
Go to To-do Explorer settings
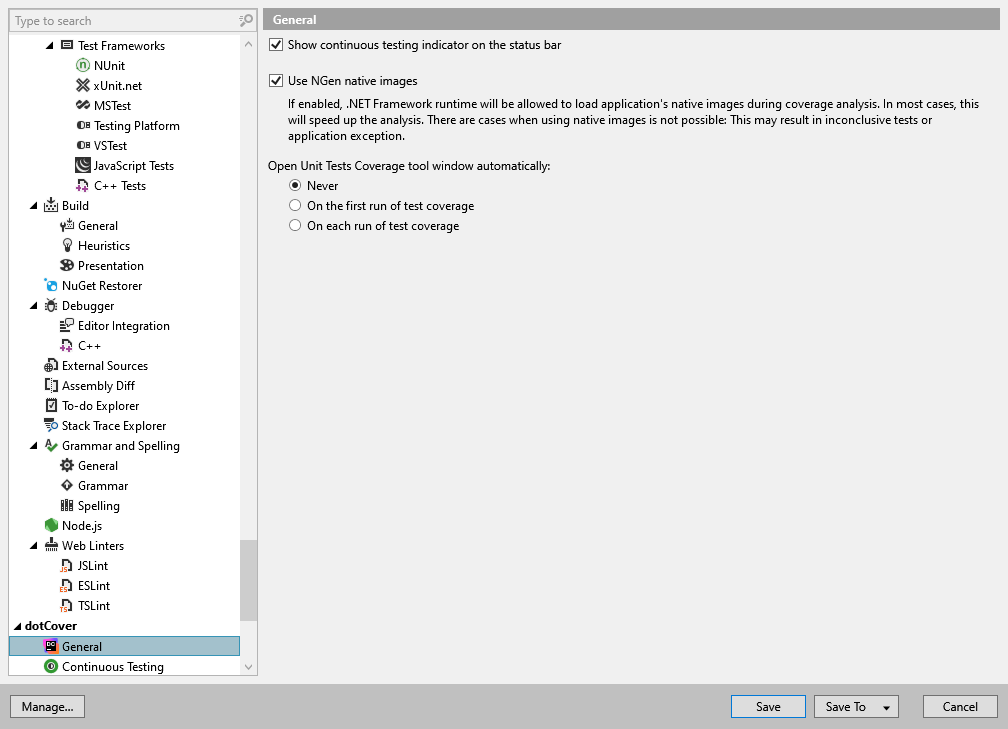coord(100,406)
